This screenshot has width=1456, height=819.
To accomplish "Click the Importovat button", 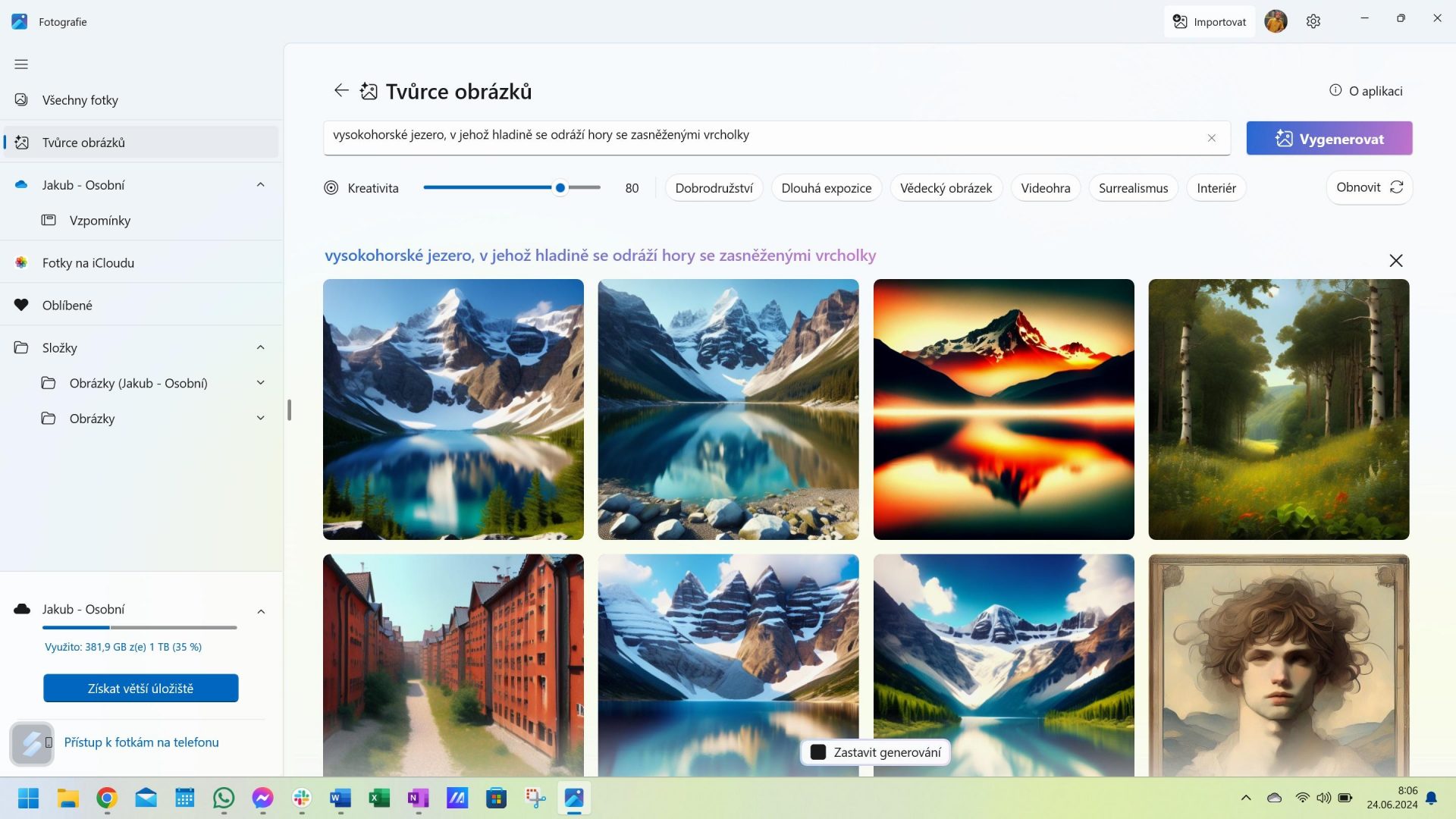I will coord(1210,21).
